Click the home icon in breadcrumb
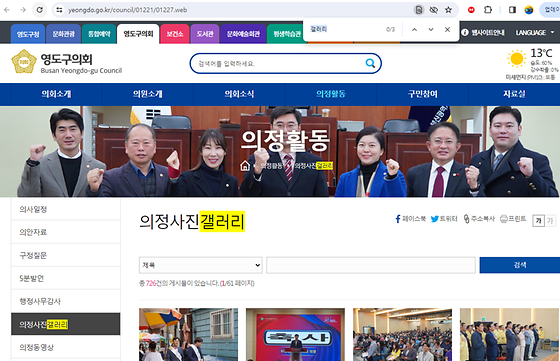The width and height of the screenshot is (560, 361). tap(245, 166)
